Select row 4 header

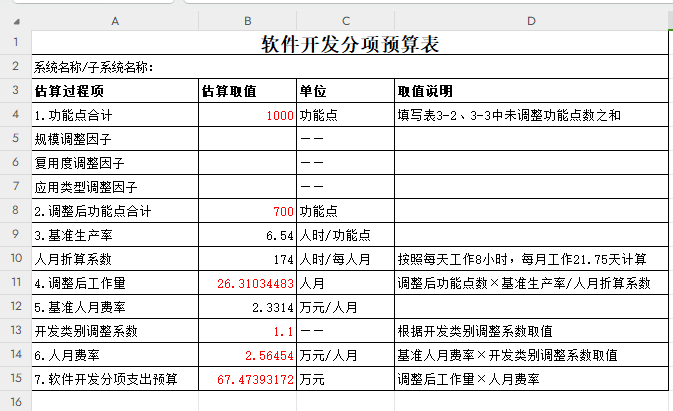point(15,115)
